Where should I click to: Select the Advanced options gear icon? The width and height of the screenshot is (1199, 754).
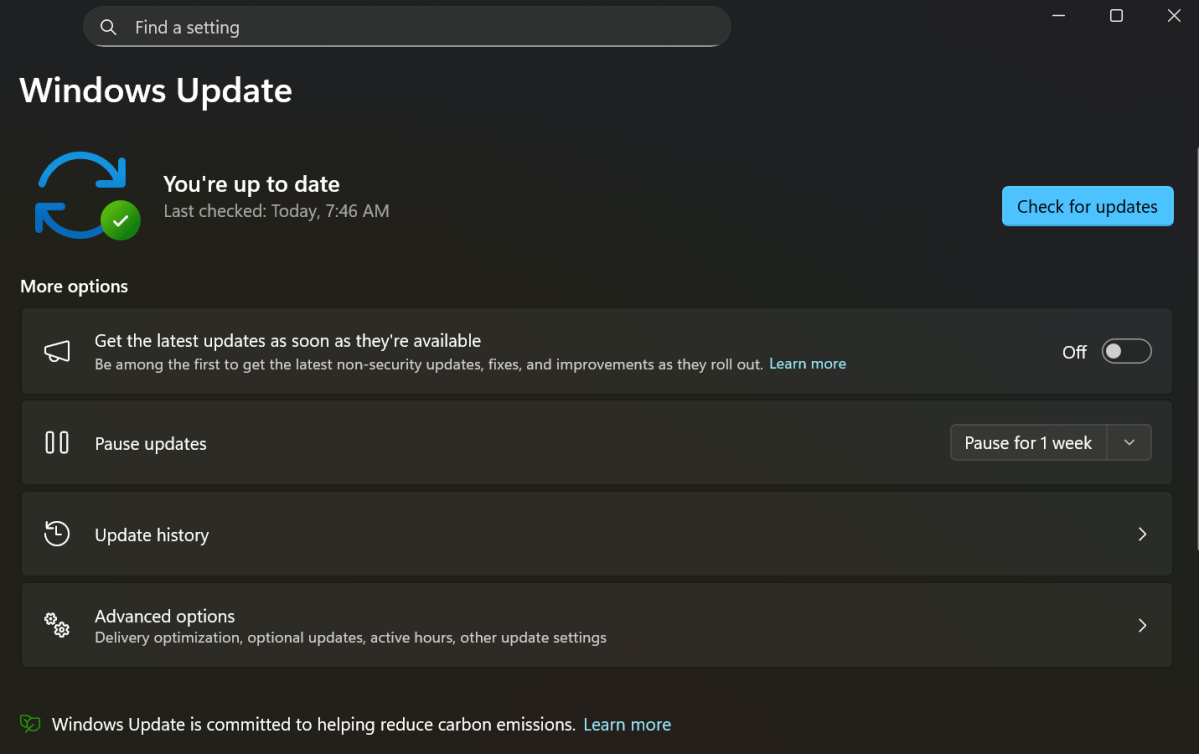pyautogui.click(x=57, y=624)
